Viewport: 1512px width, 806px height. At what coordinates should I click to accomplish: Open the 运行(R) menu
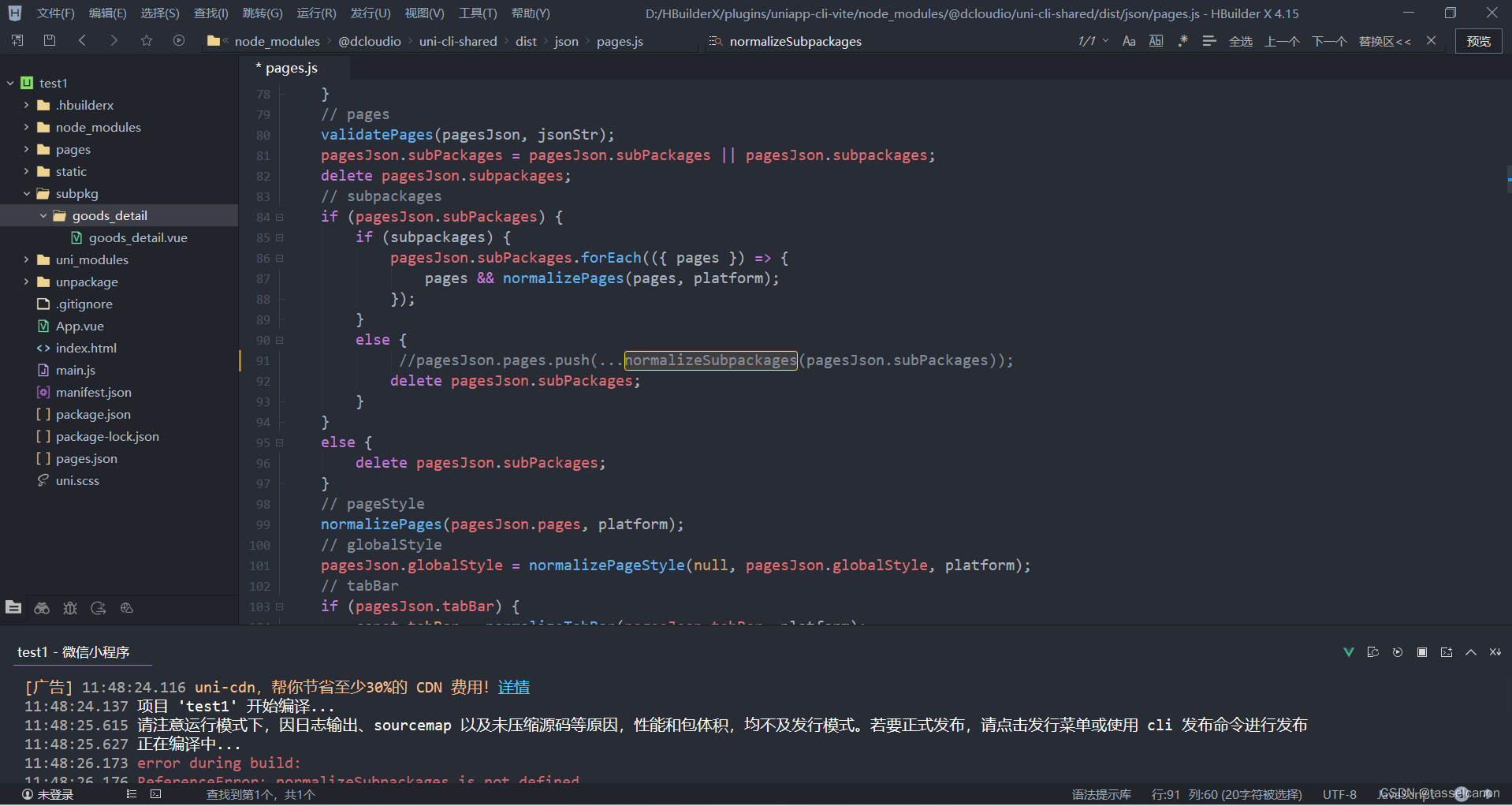pyautogui.click(x=316, y=13)
